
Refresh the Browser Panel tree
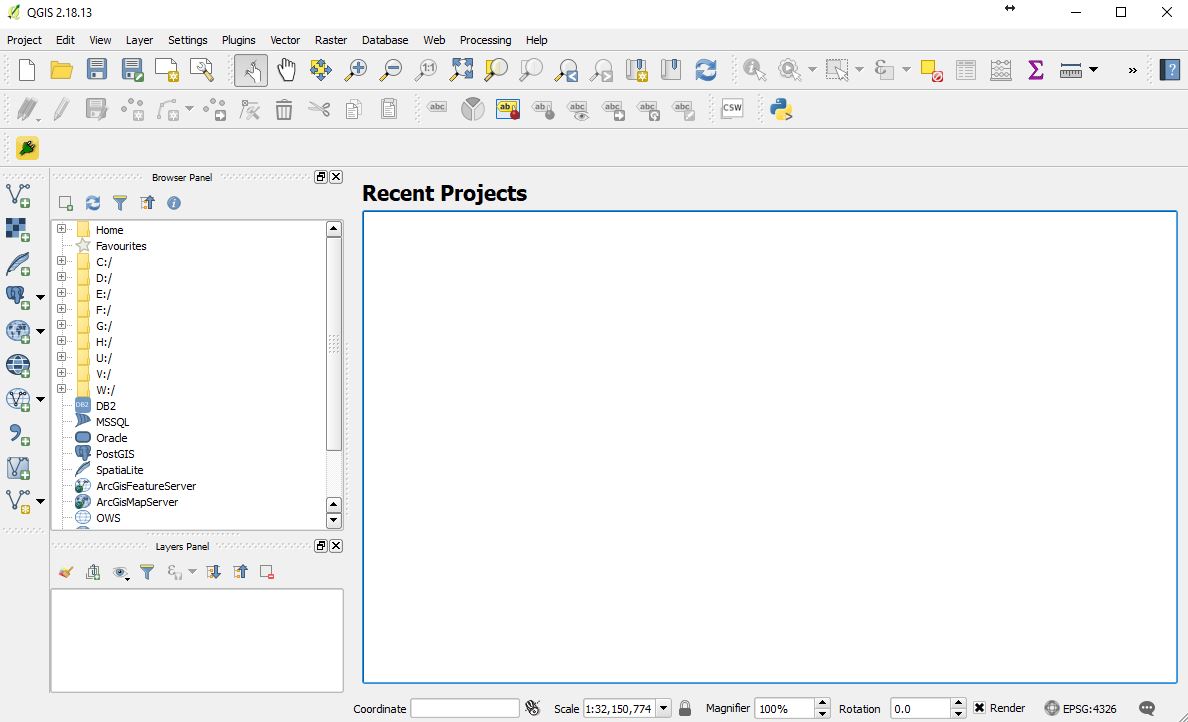coord(92,203)
